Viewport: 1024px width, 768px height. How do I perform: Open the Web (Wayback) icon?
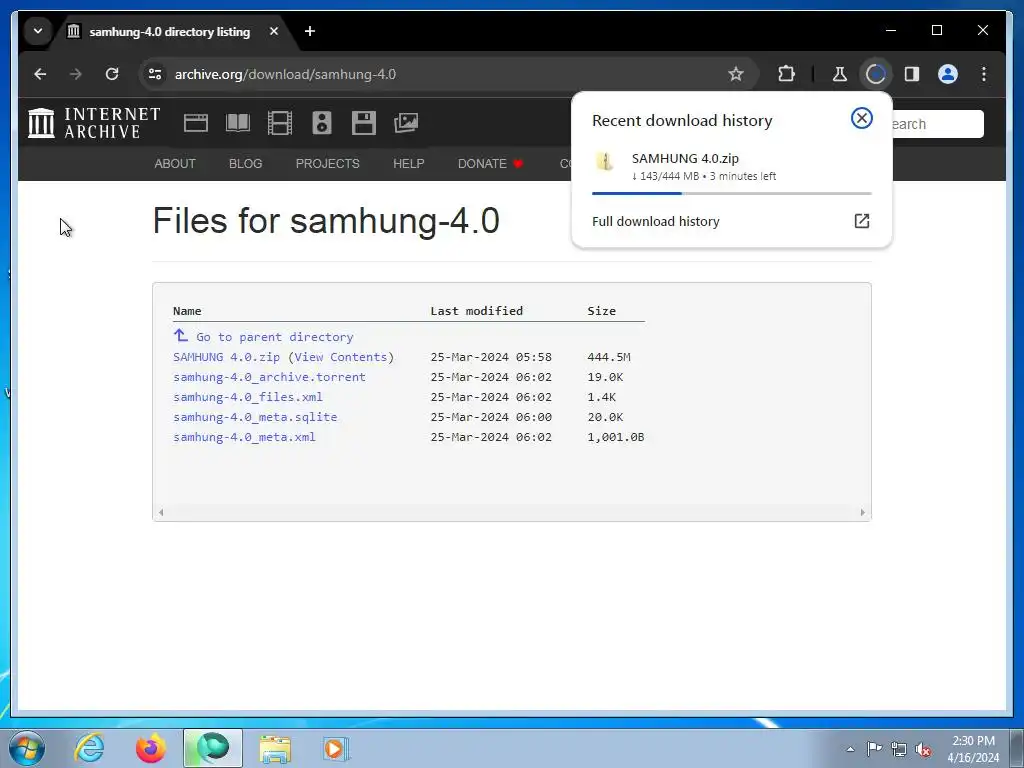tap(195, 123)
